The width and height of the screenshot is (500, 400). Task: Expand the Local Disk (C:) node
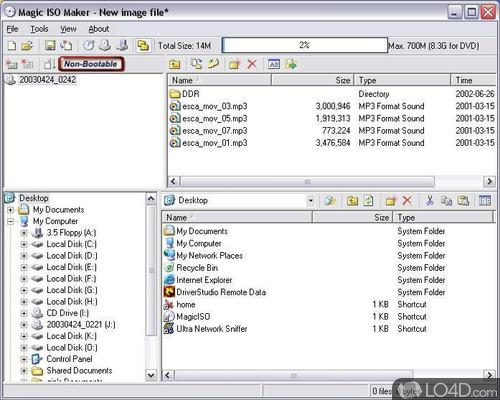[x=24, y=244]
